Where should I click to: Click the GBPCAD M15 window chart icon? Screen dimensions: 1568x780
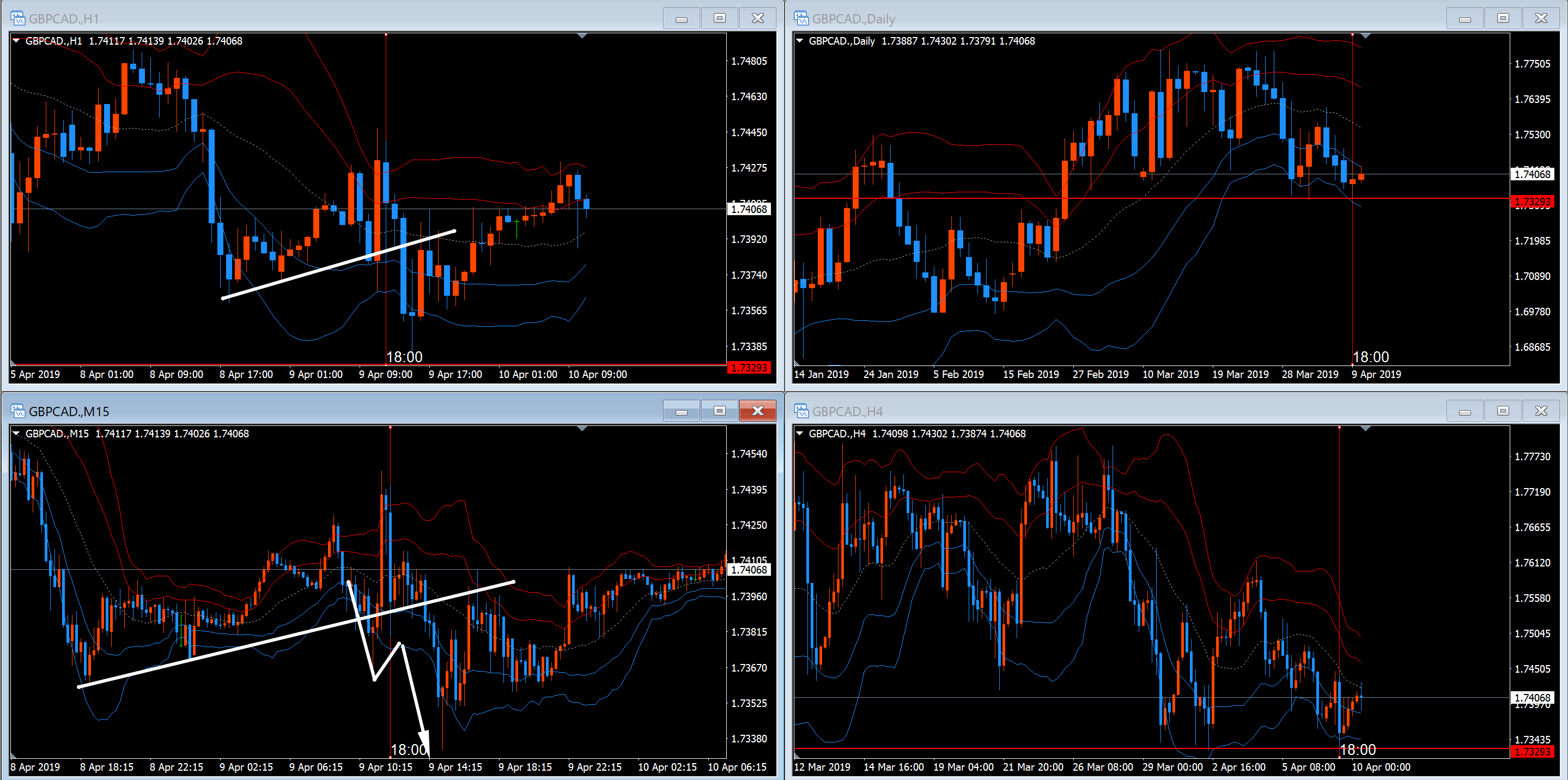pos(17,411)
